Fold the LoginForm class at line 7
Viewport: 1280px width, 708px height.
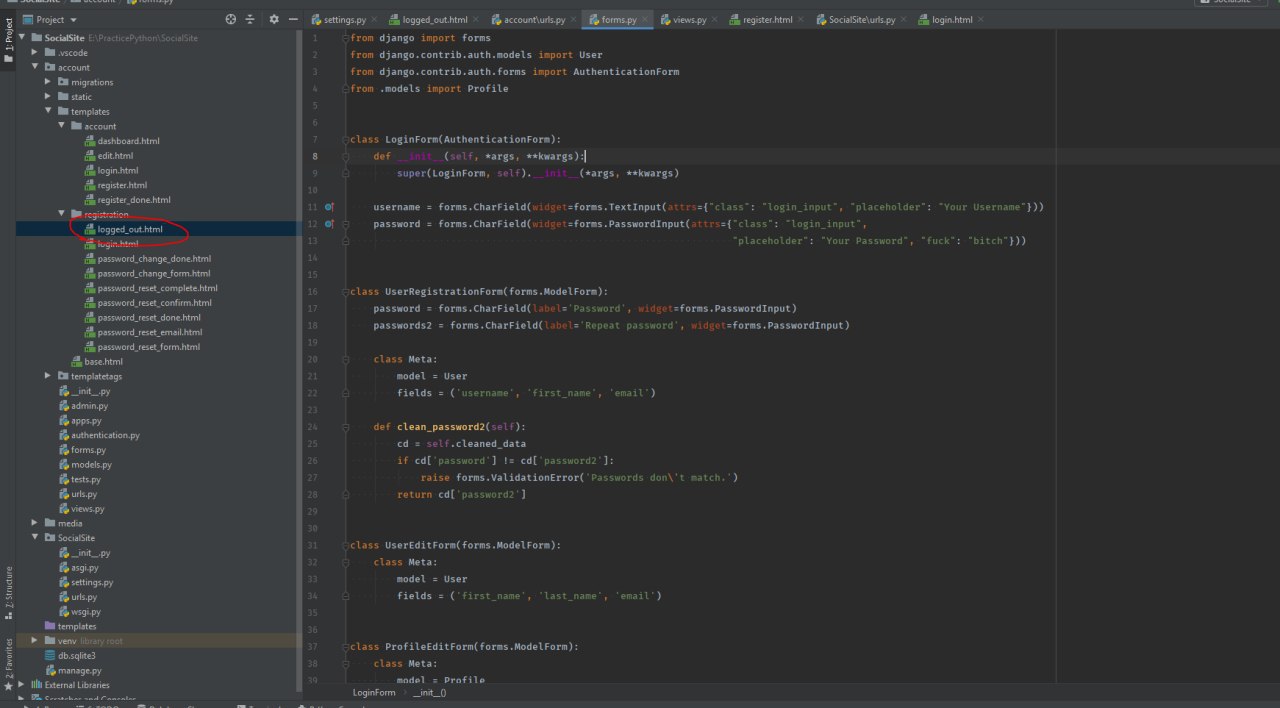pyautogui.click(x=346, y=139)
